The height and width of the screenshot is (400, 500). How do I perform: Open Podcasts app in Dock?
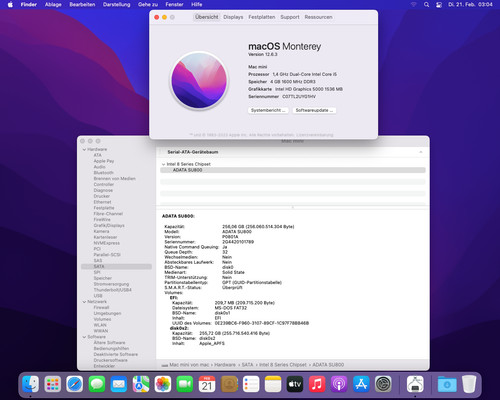(339, 384)
